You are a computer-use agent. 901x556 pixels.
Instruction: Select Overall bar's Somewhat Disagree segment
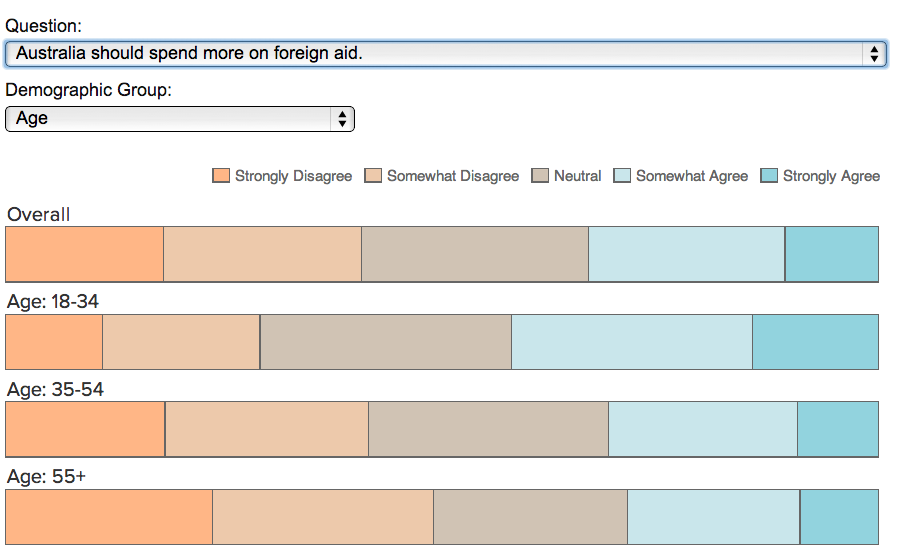pyautogui.click(x=263, y=254)
